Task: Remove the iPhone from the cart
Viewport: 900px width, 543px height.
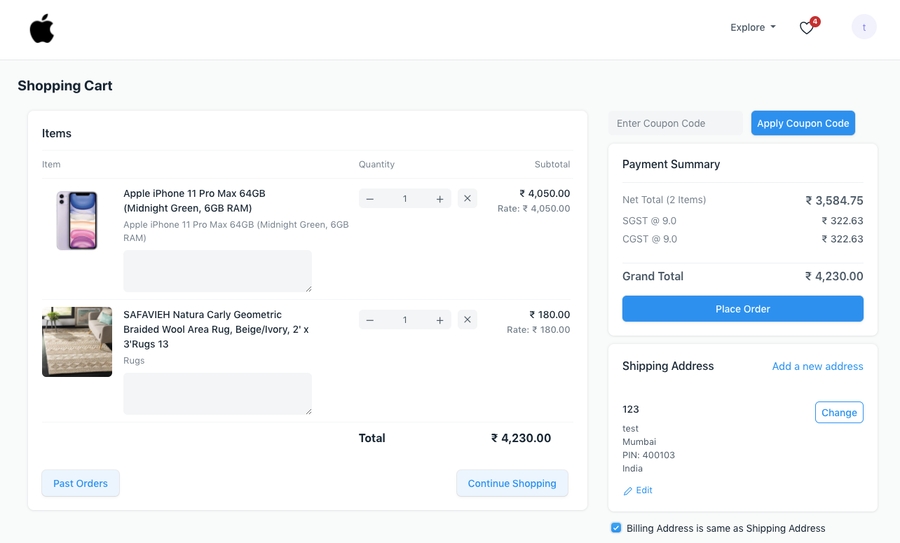Action: pos(467,199)
